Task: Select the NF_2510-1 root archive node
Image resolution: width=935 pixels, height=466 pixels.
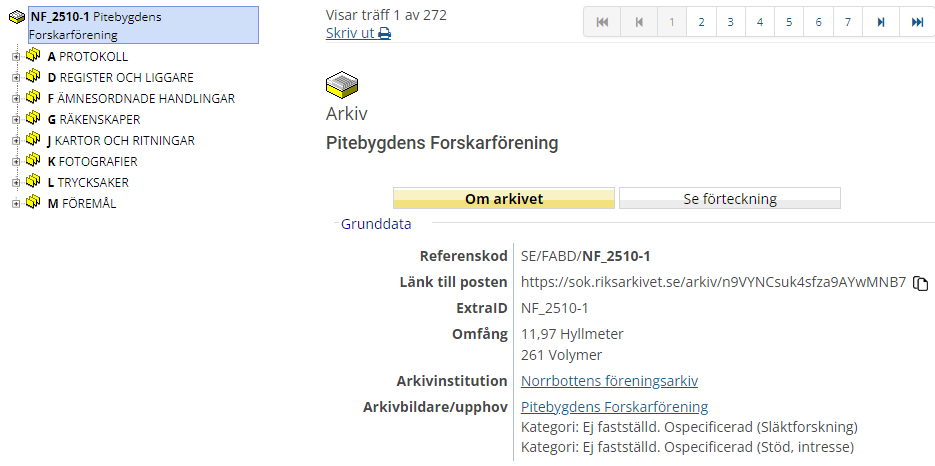Action: click(x=95, y=25)
